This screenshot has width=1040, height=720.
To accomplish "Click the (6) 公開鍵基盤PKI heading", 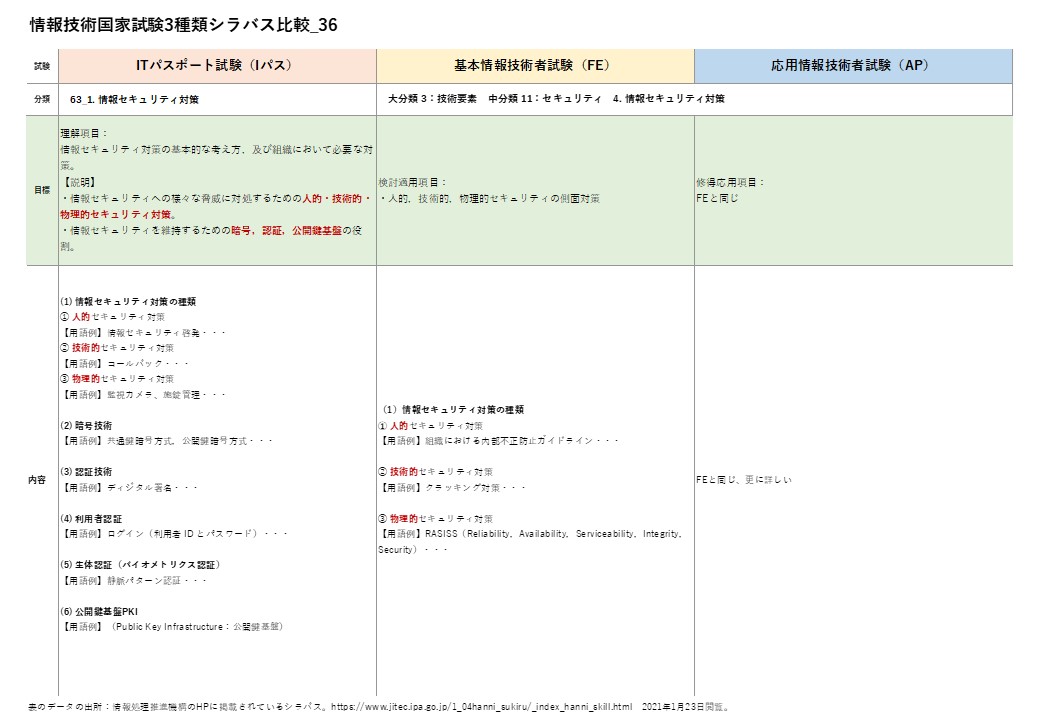I will (105, 611).
